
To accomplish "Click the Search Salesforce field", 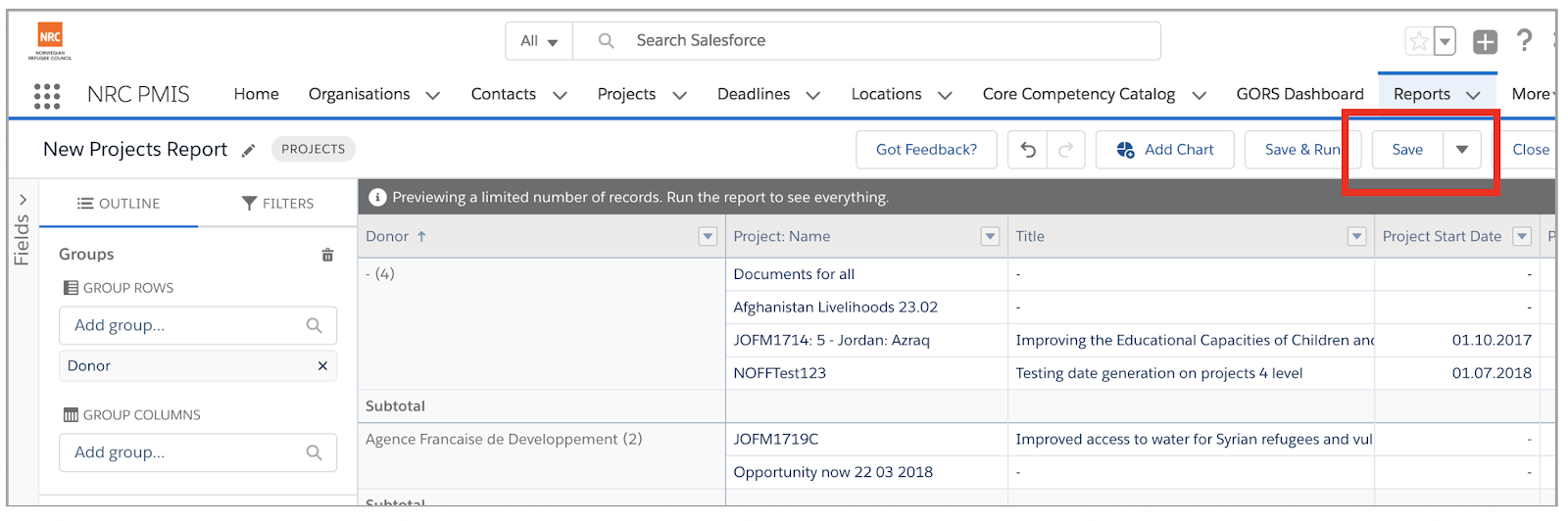I will click(x=867, y=41).
